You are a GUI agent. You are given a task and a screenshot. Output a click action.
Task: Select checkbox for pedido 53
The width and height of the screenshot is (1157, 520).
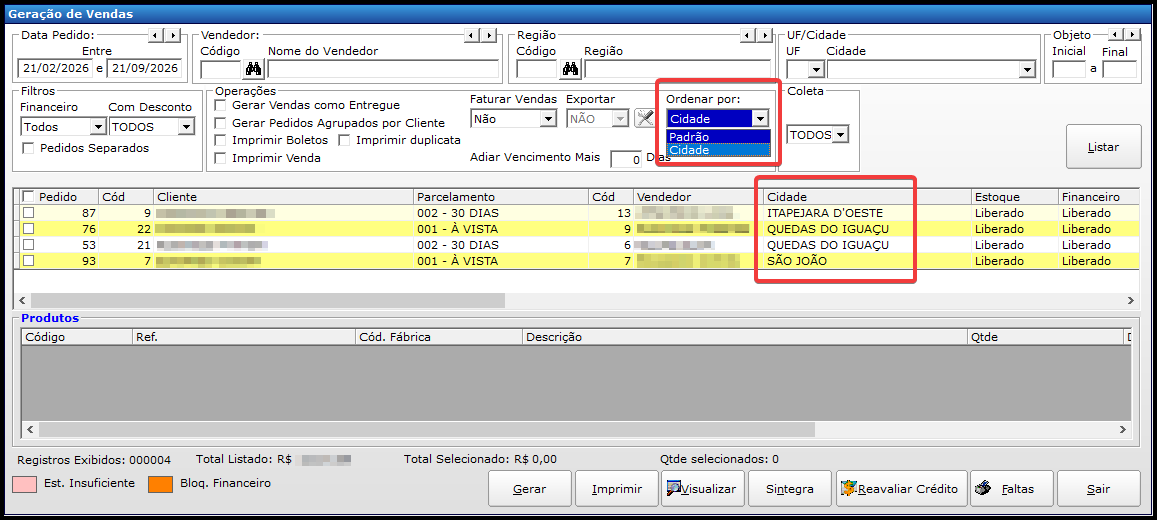[29, 244]
